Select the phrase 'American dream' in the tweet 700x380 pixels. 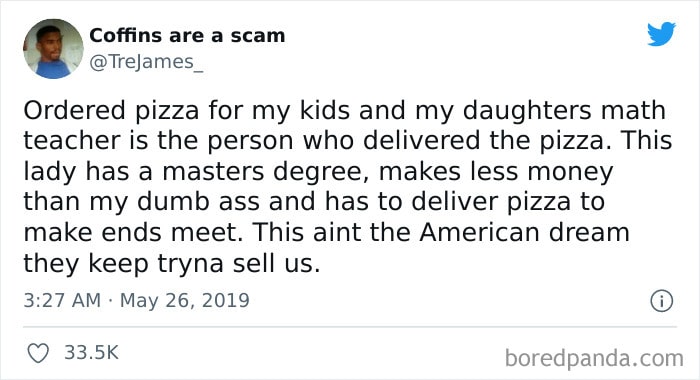coord(524,232)
